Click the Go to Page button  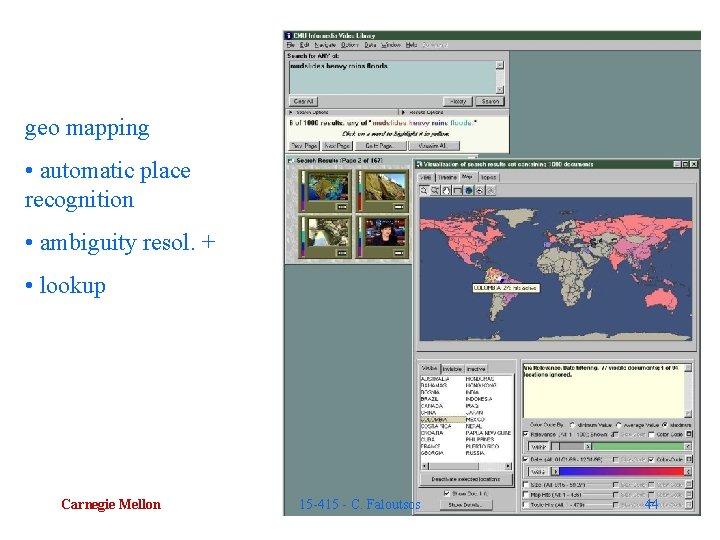click(x=381, y=146)
